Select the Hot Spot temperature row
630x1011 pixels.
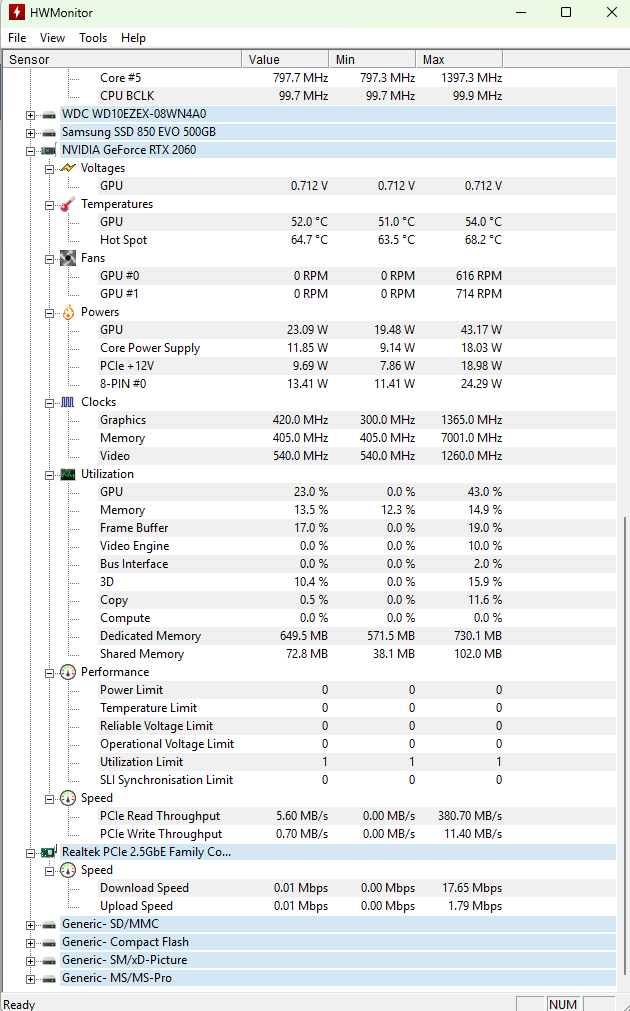point(123,240)
